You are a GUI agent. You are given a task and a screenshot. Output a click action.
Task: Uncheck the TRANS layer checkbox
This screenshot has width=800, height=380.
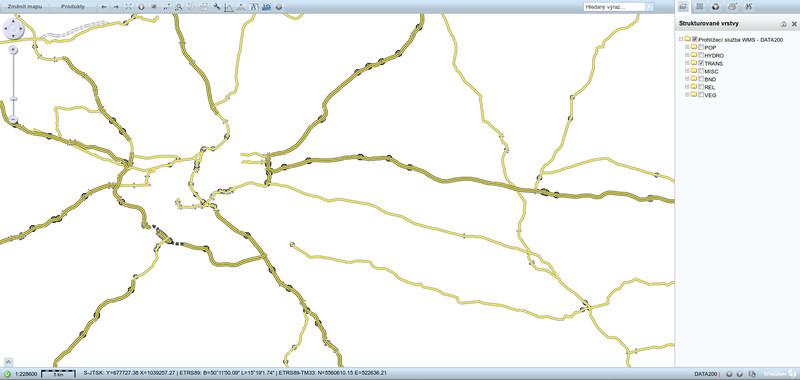701,63
